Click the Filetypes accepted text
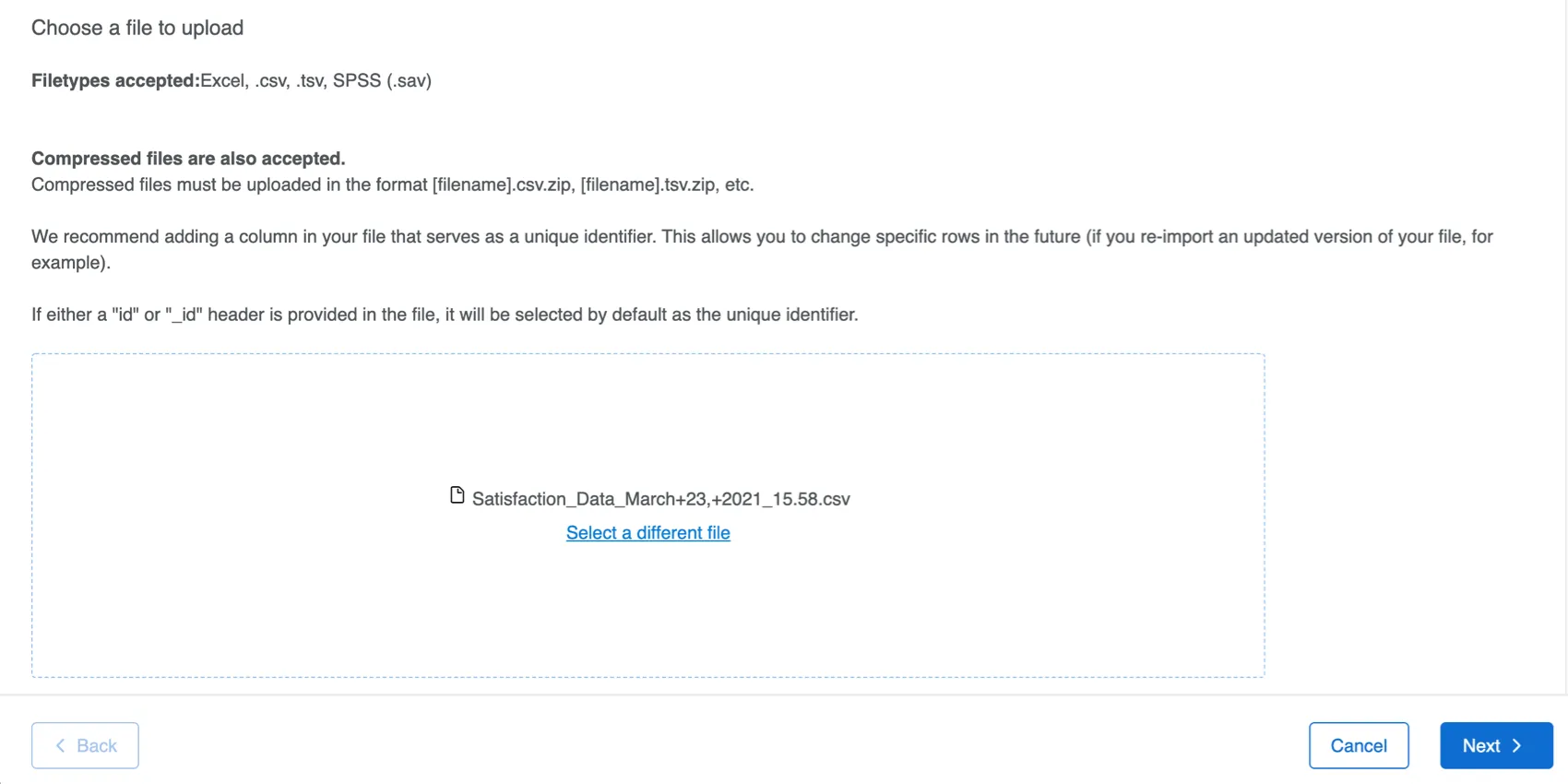1568x784 pixels. click(114, 80)
